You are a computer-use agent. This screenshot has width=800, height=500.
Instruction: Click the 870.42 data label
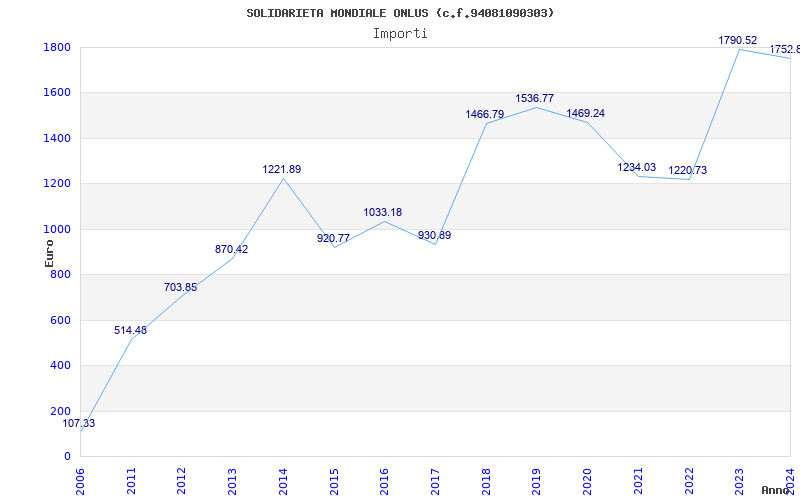(x=231, y=249)
